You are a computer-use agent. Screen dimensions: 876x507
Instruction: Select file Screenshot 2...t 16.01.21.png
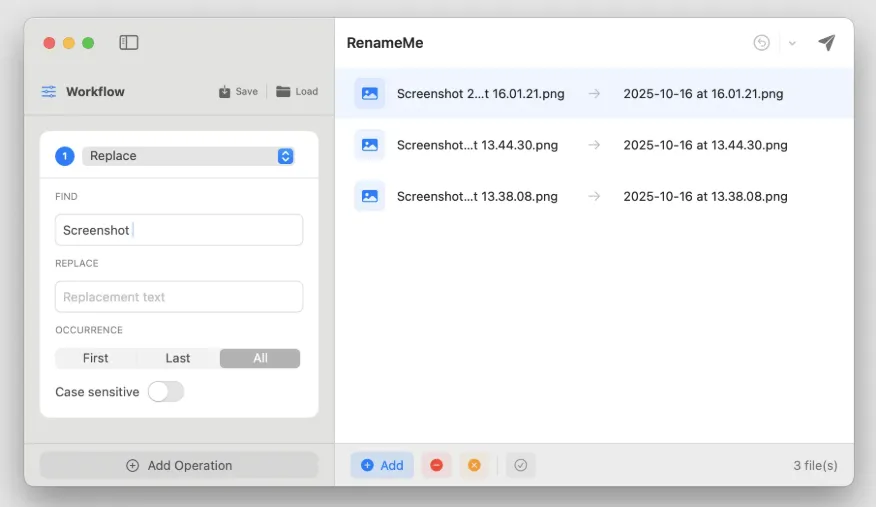[480, 94]
